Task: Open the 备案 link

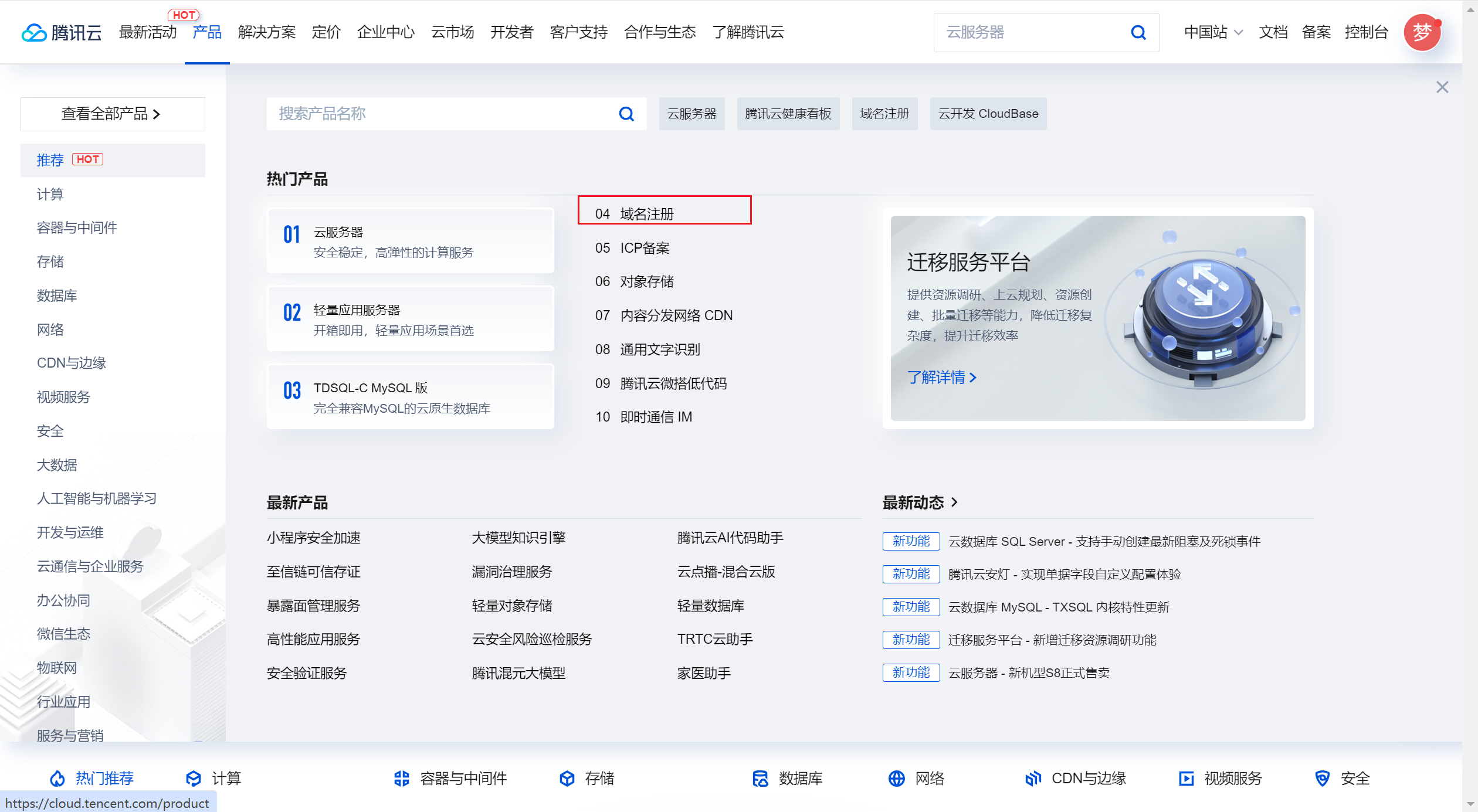Action: (x=1316, y=32)
